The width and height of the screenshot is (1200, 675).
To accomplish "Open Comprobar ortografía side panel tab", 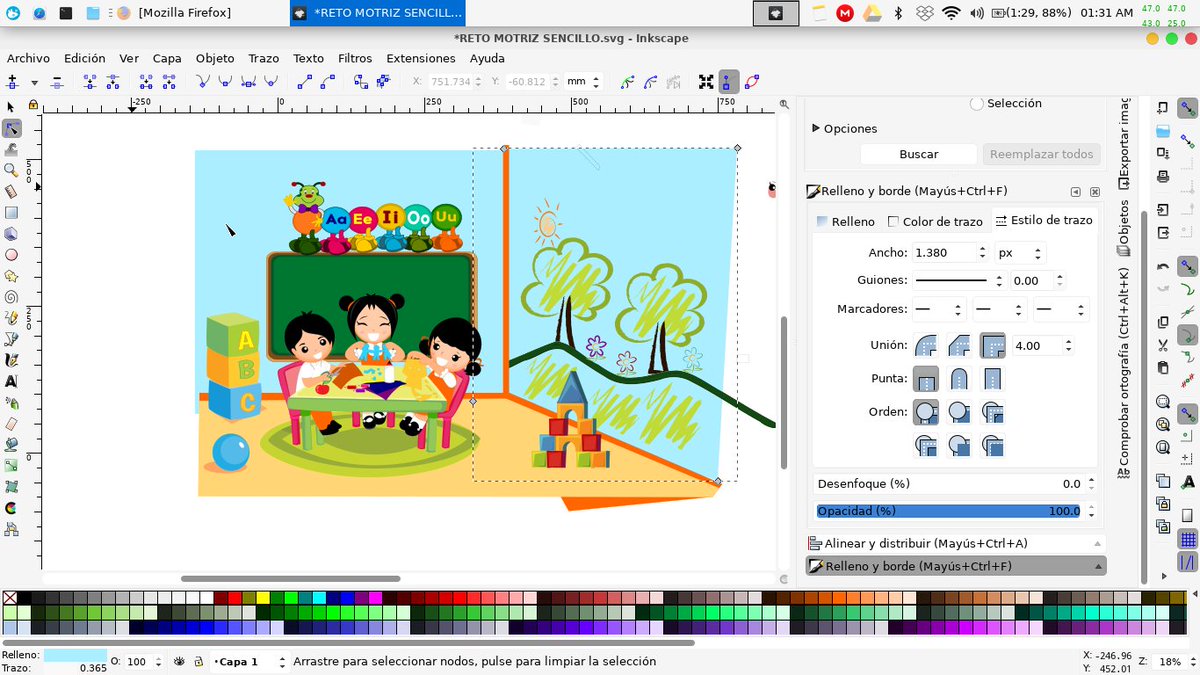I will pos(1124,372).
